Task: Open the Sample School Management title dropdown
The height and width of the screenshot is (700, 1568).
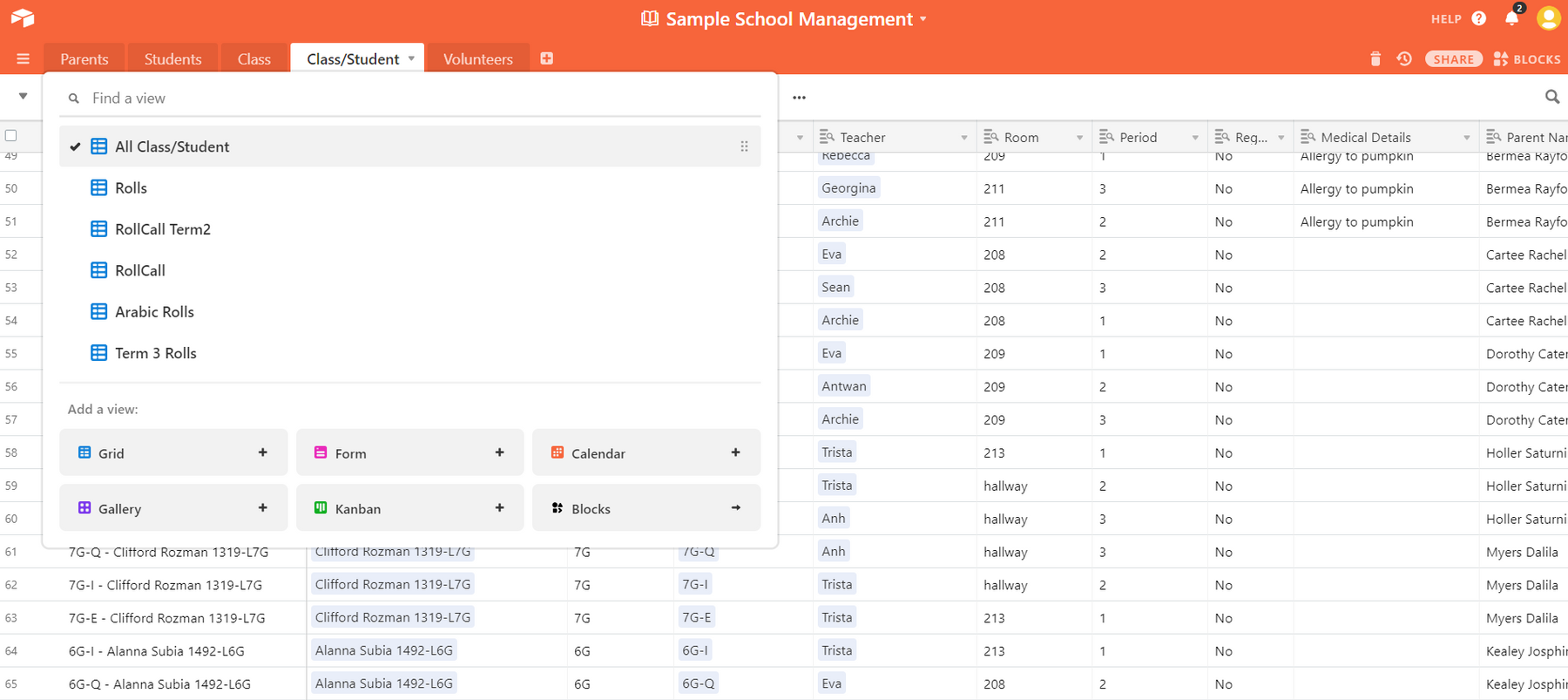Action: pos(923,19)
